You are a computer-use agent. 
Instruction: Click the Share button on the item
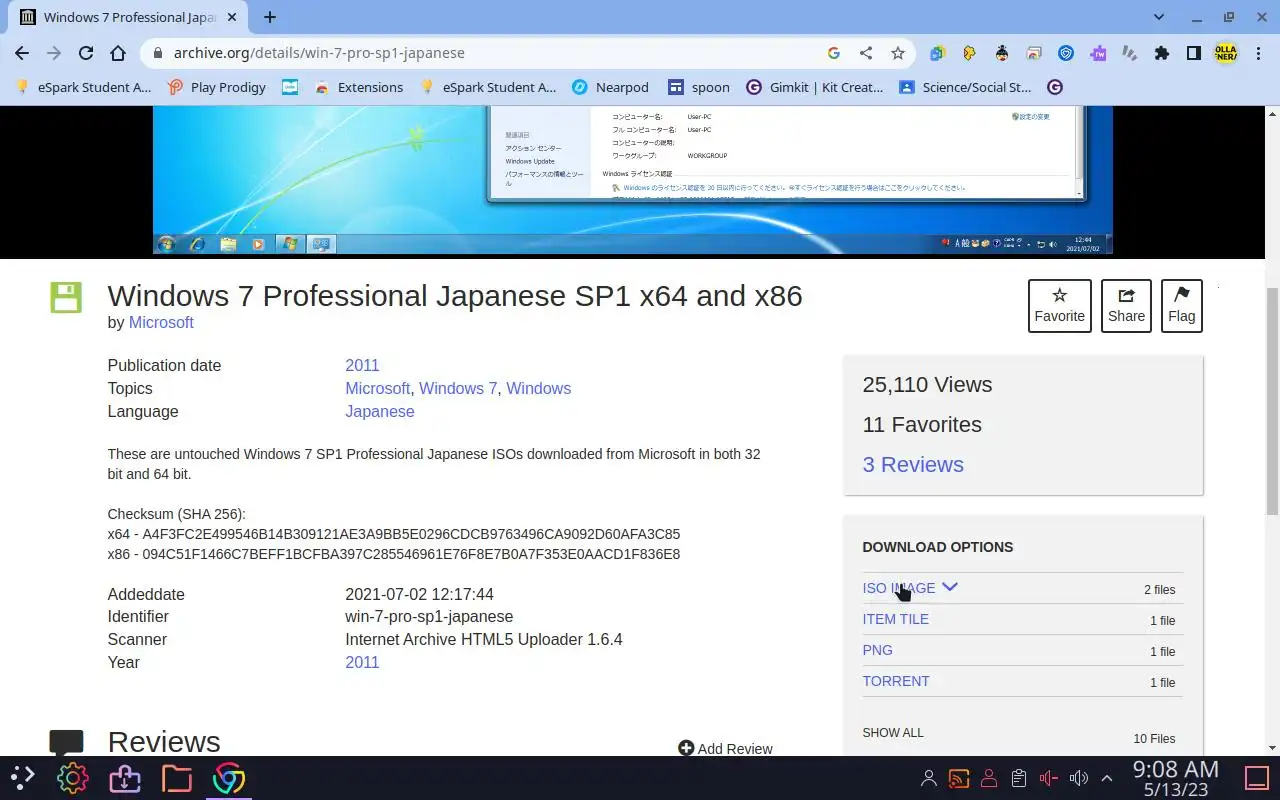point(1126,305)
